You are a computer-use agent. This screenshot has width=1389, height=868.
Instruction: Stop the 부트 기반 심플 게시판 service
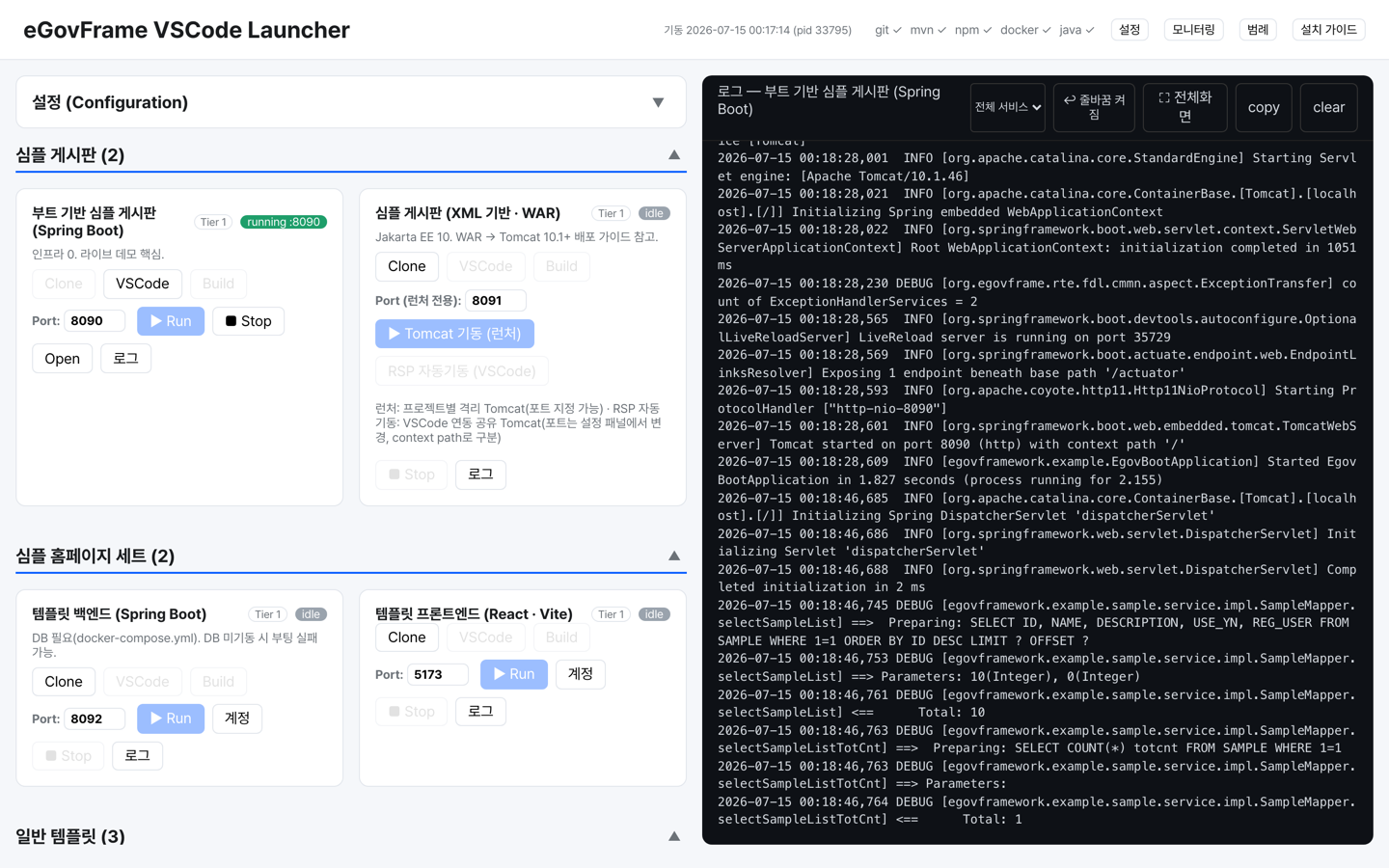tap(248, 321)
